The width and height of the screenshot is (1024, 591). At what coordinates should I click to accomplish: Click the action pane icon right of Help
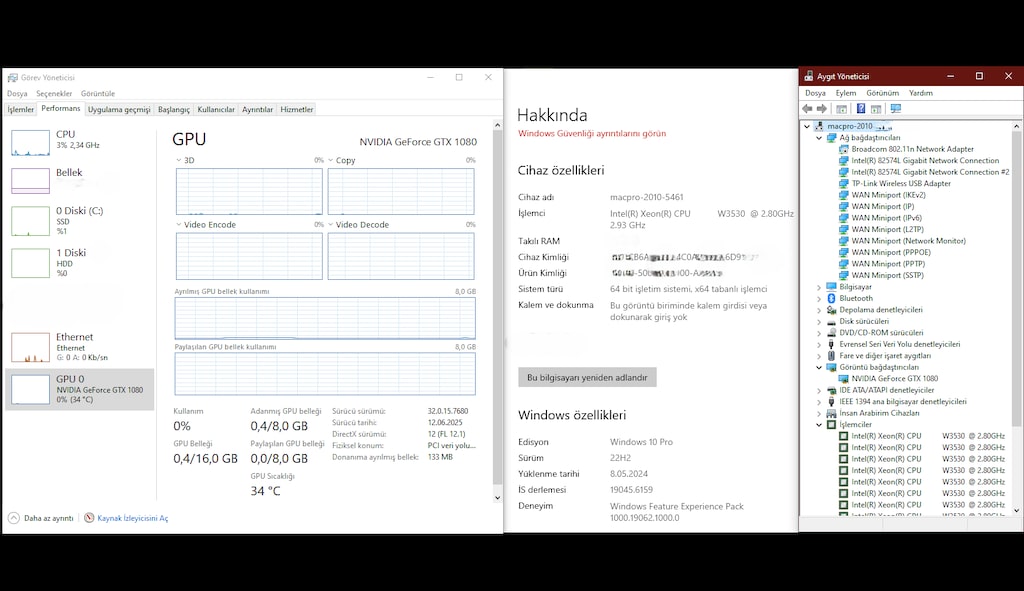coord(876,109)
